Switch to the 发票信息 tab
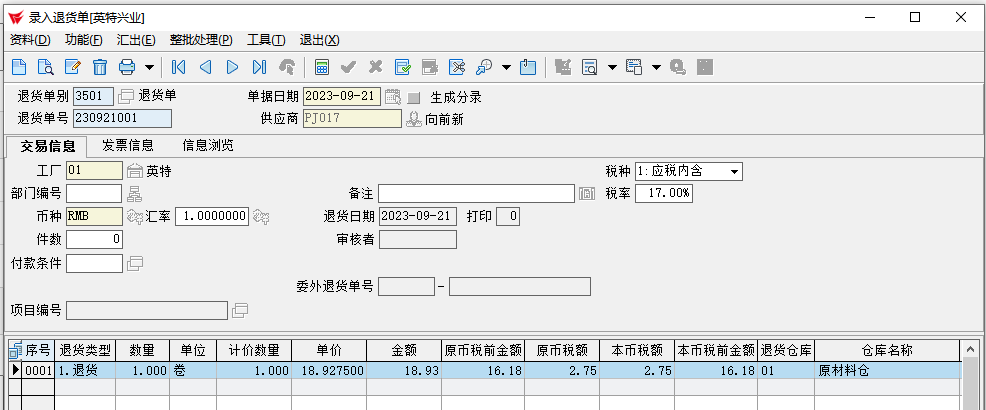The image size is (986, 410). (x=127, y=145)
